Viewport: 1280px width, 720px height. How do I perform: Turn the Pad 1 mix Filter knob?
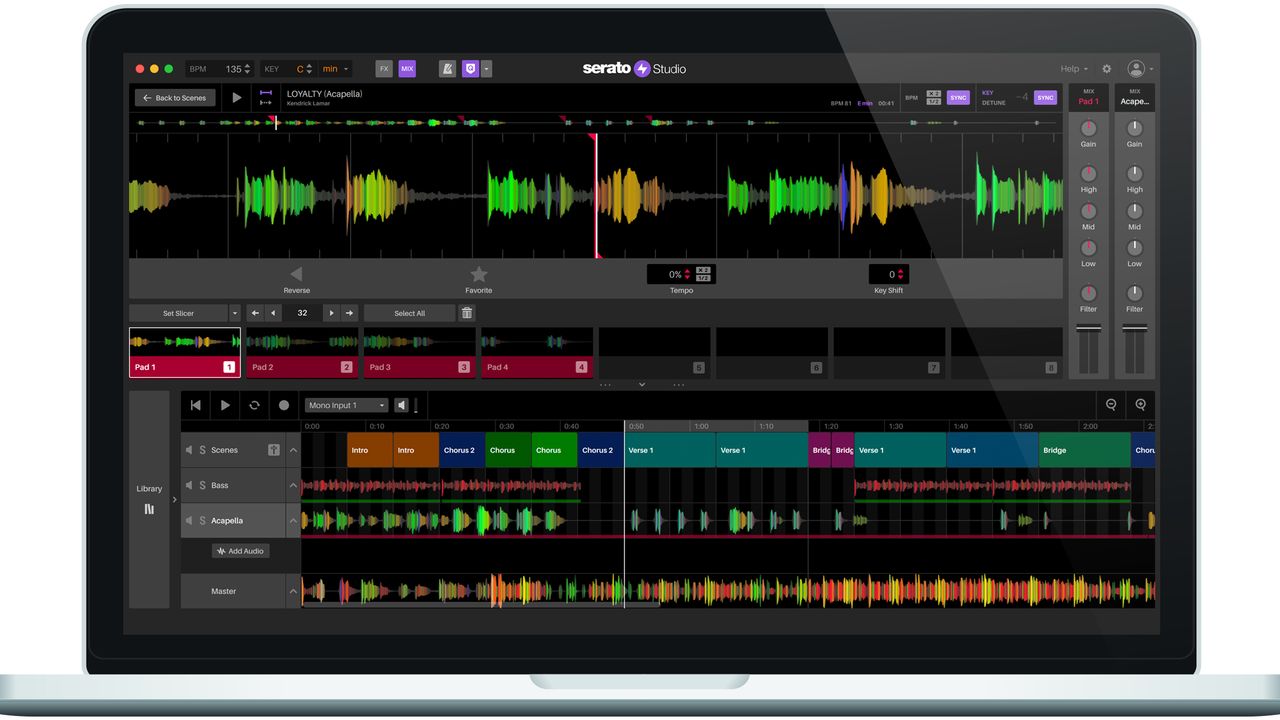tap(1089, 294)
